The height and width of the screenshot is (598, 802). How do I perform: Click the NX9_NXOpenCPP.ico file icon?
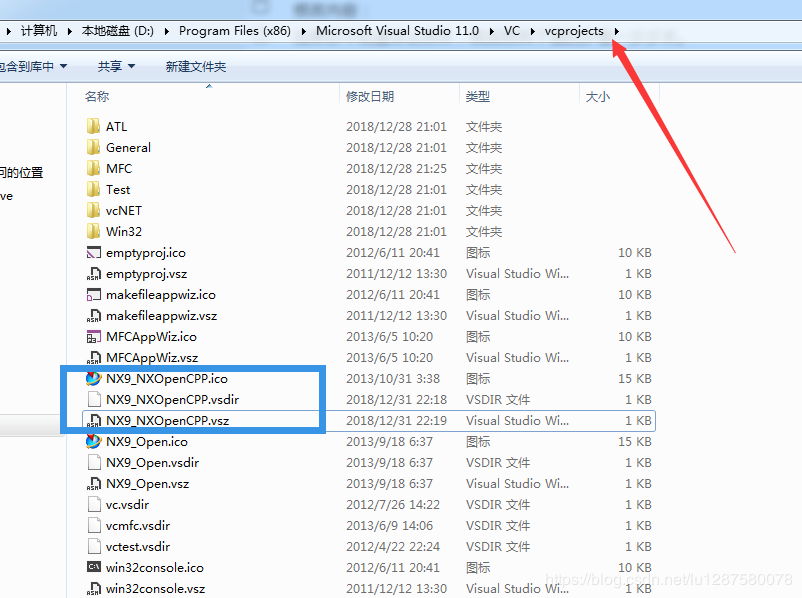tap(94, 379)
